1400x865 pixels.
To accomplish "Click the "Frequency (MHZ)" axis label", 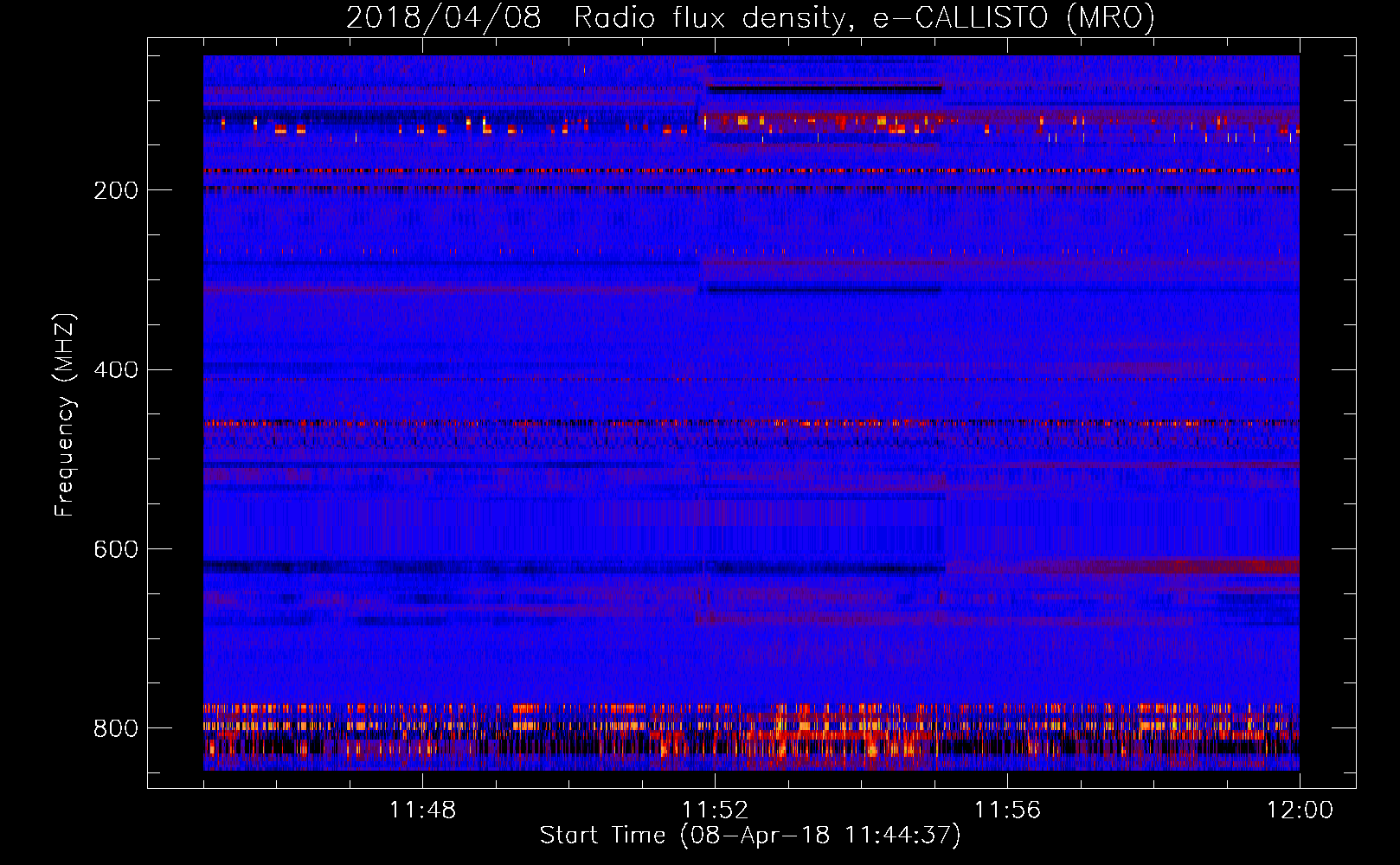I will pyautogui.click(x=65, y=414).
